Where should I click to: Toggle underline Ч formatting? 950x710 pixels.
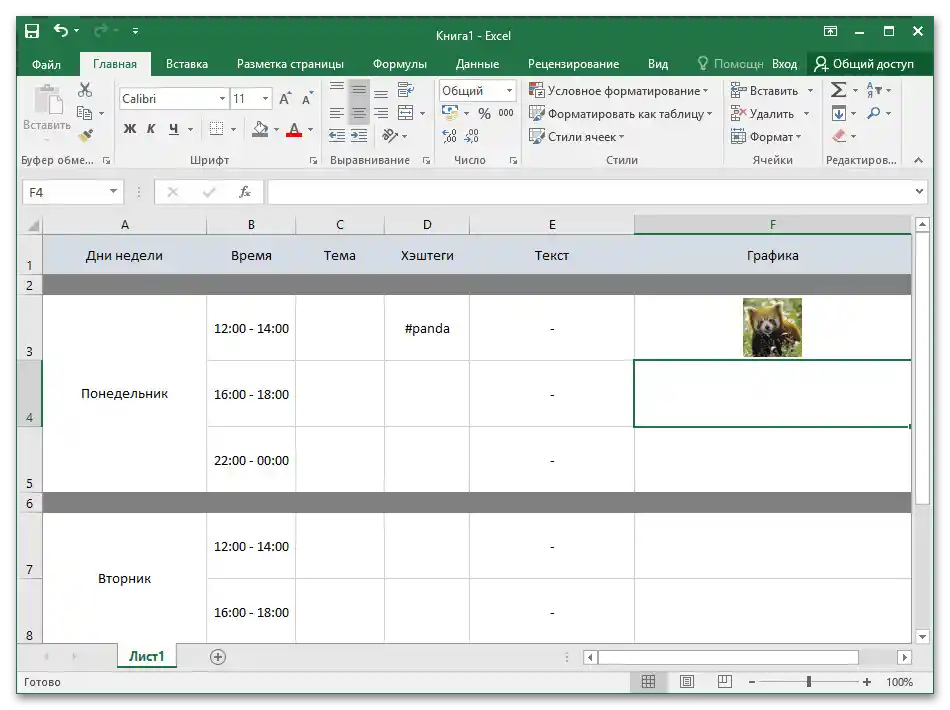[174, 129]
